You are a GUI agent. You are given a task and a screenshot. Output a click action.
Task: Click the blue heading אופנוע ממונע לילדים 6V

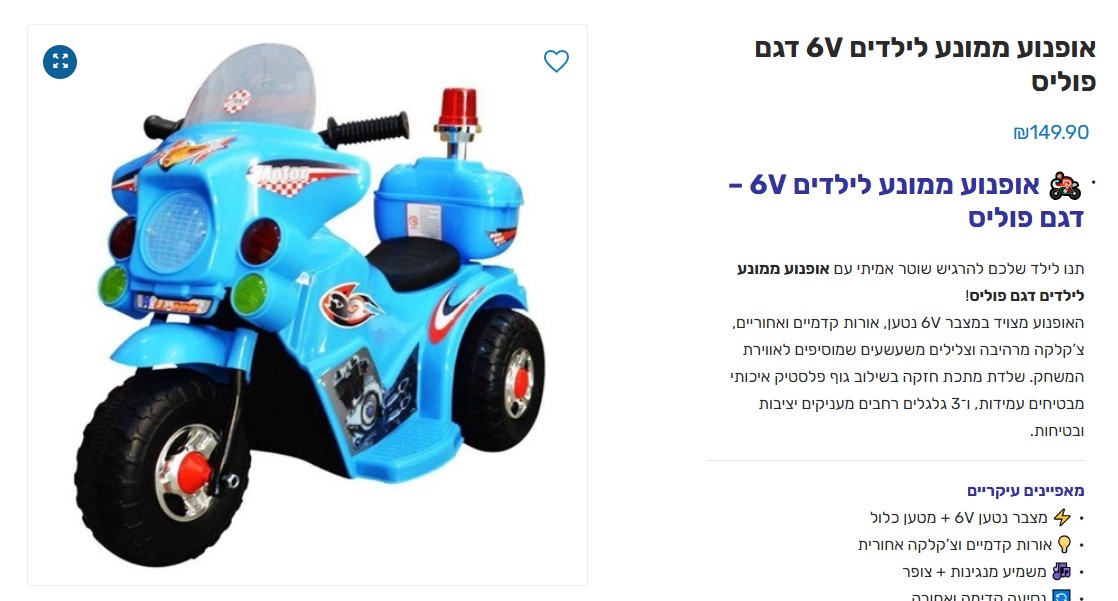click(906, 201)
